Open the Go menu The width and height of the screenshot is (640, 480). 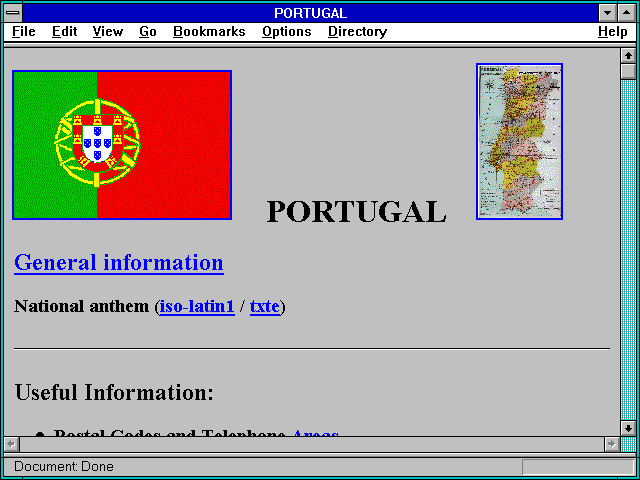click(148, 32)
